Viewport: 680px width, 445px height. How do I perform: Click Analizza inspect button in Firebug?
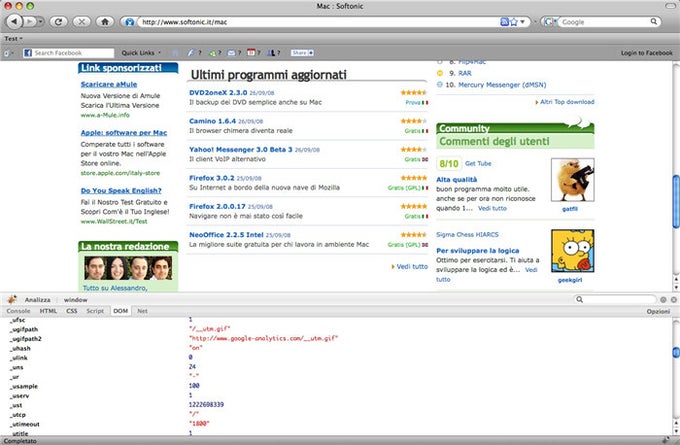37,300
